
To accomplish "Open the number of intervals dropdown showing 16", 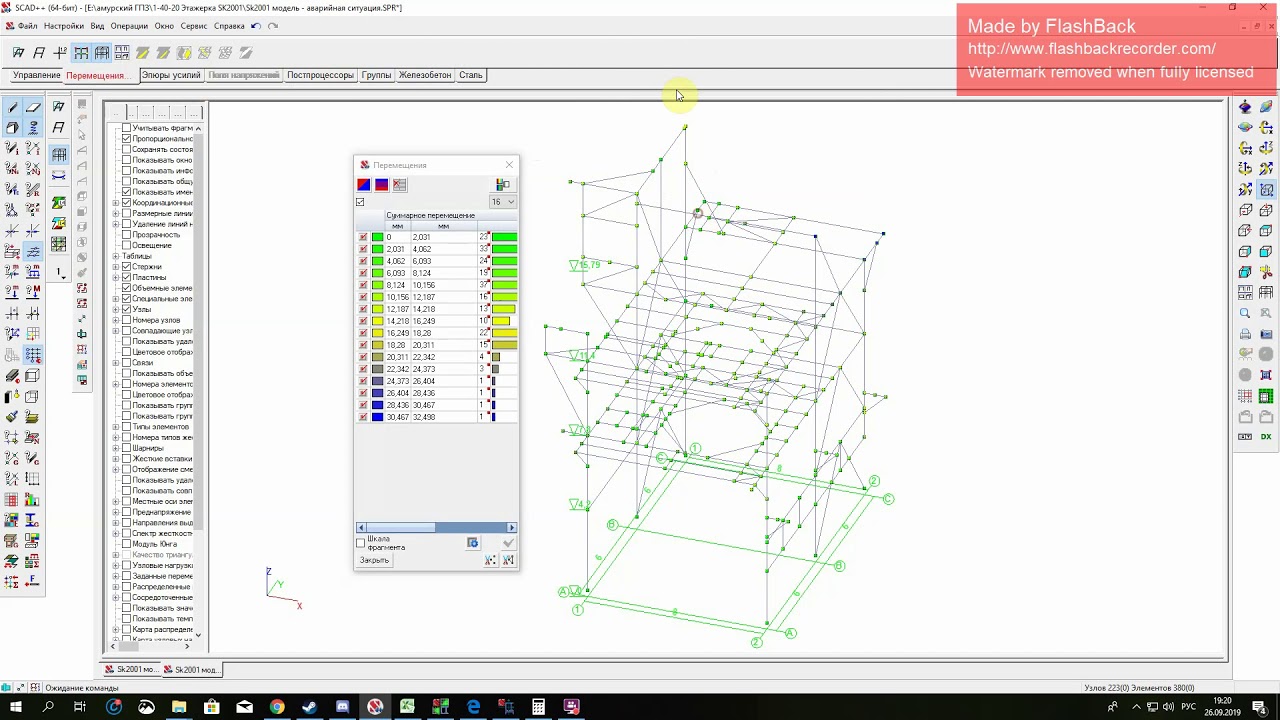I will 502,202.
